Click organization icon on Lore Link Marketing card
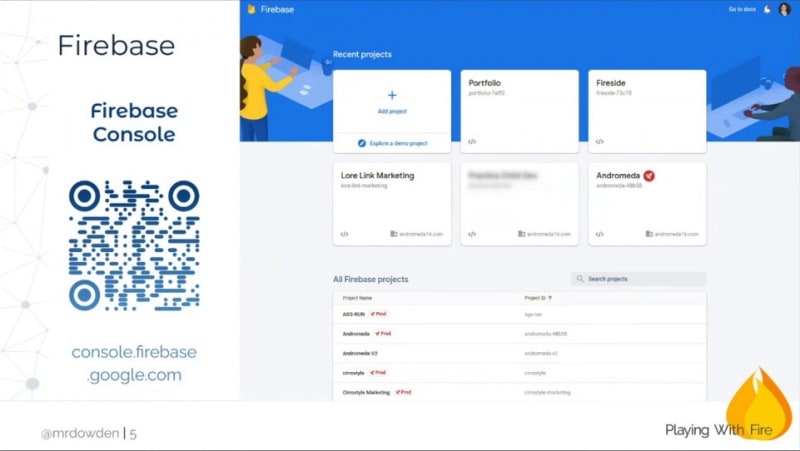This screenshot has height=451, width=800. (393, 234)
